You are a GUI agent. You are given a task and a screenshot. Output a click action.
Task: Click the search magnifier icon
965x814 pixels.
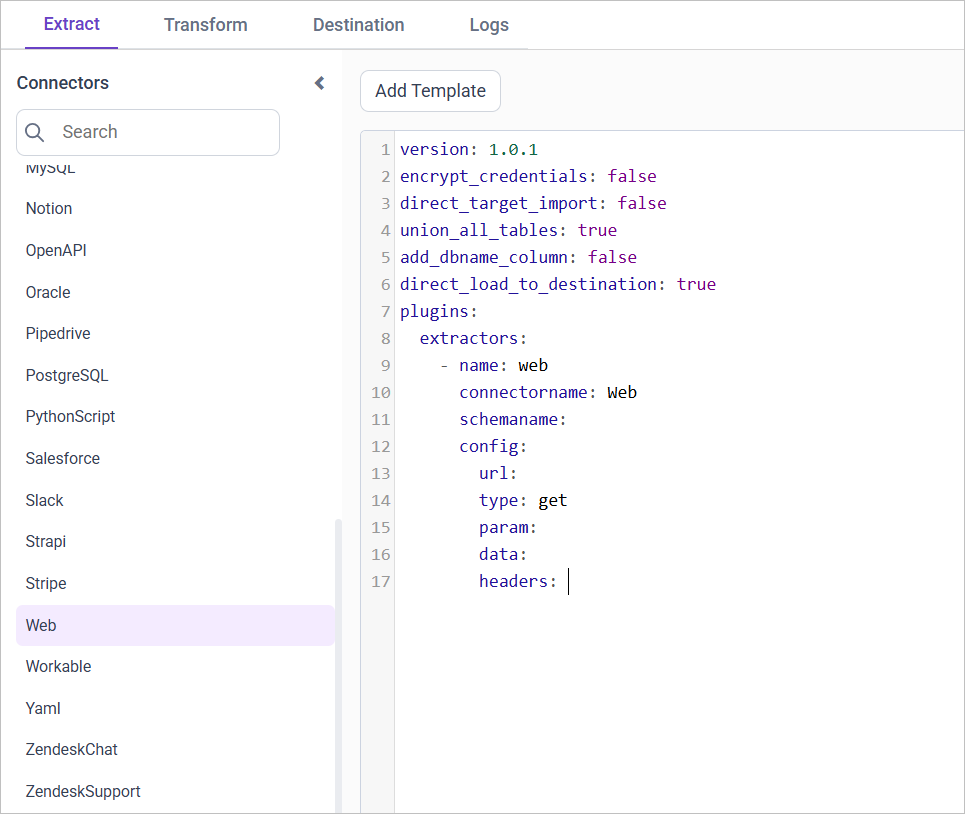(x=34, y=132)
